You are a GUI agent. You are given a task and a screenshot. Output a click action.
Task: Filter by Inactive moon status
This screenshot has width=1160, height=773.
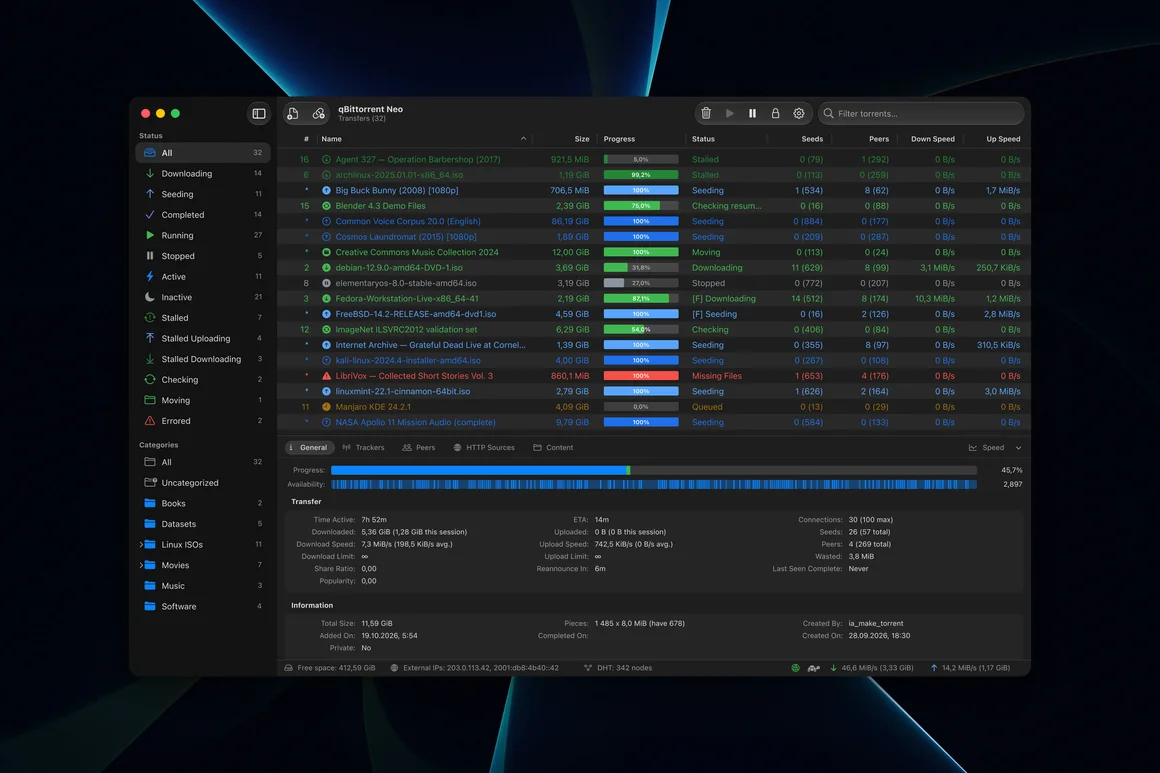coord(203,297)
